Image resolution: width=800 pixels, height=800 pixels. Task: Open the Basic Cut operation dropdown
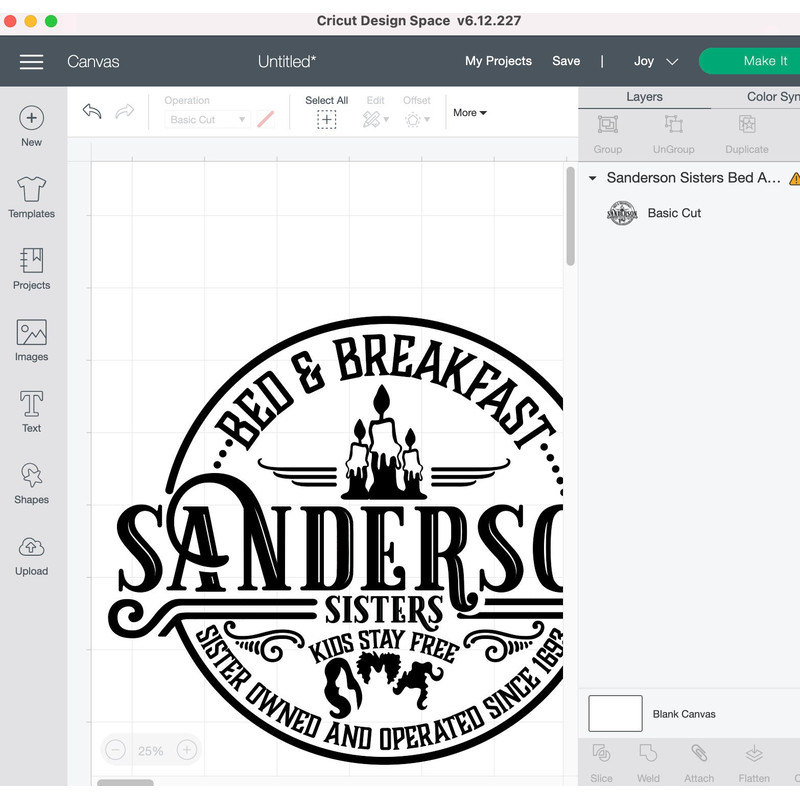click(x=206, y=119)
